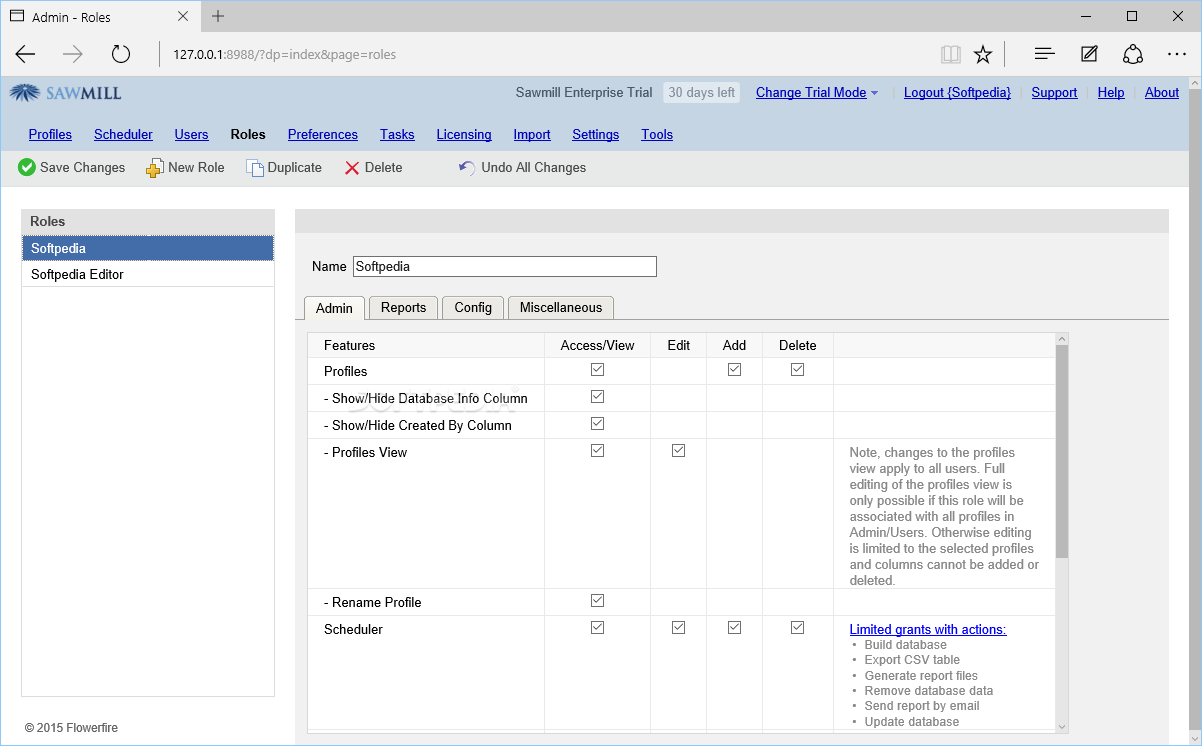Open Import page
Screen dimensions: 1202x746
coord(532,135)
